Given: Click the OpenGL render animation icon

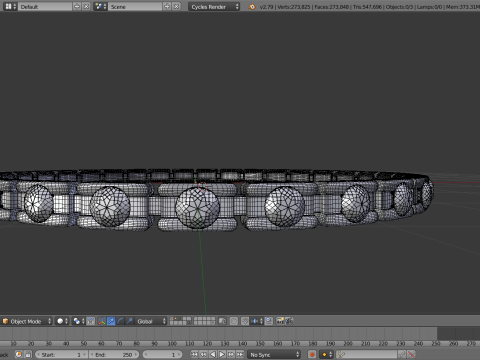Looking at the screenshot, I should click(289, 321).
